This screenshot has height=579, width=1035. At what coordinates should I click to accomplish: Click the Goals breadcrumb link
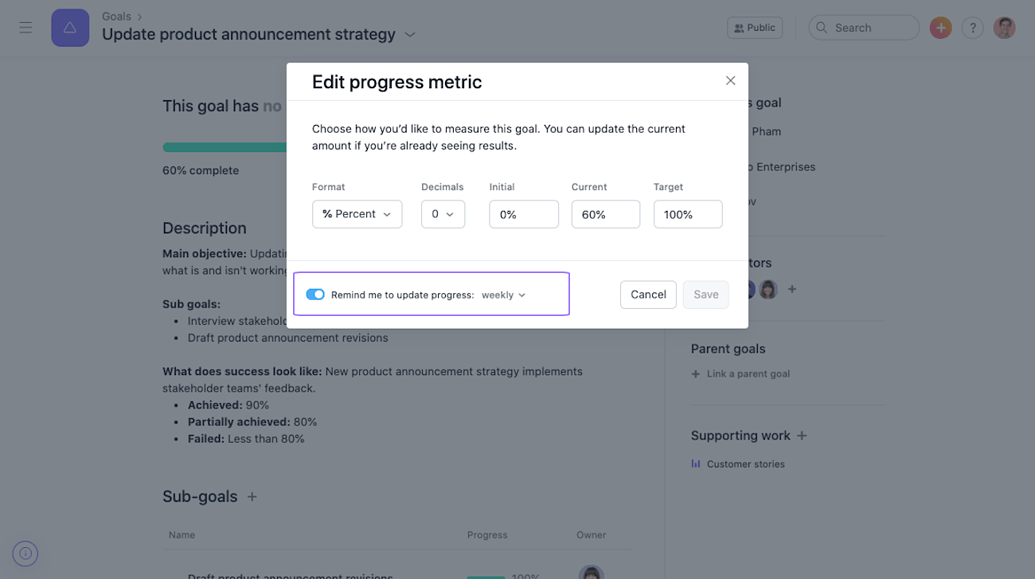(116, 16)
